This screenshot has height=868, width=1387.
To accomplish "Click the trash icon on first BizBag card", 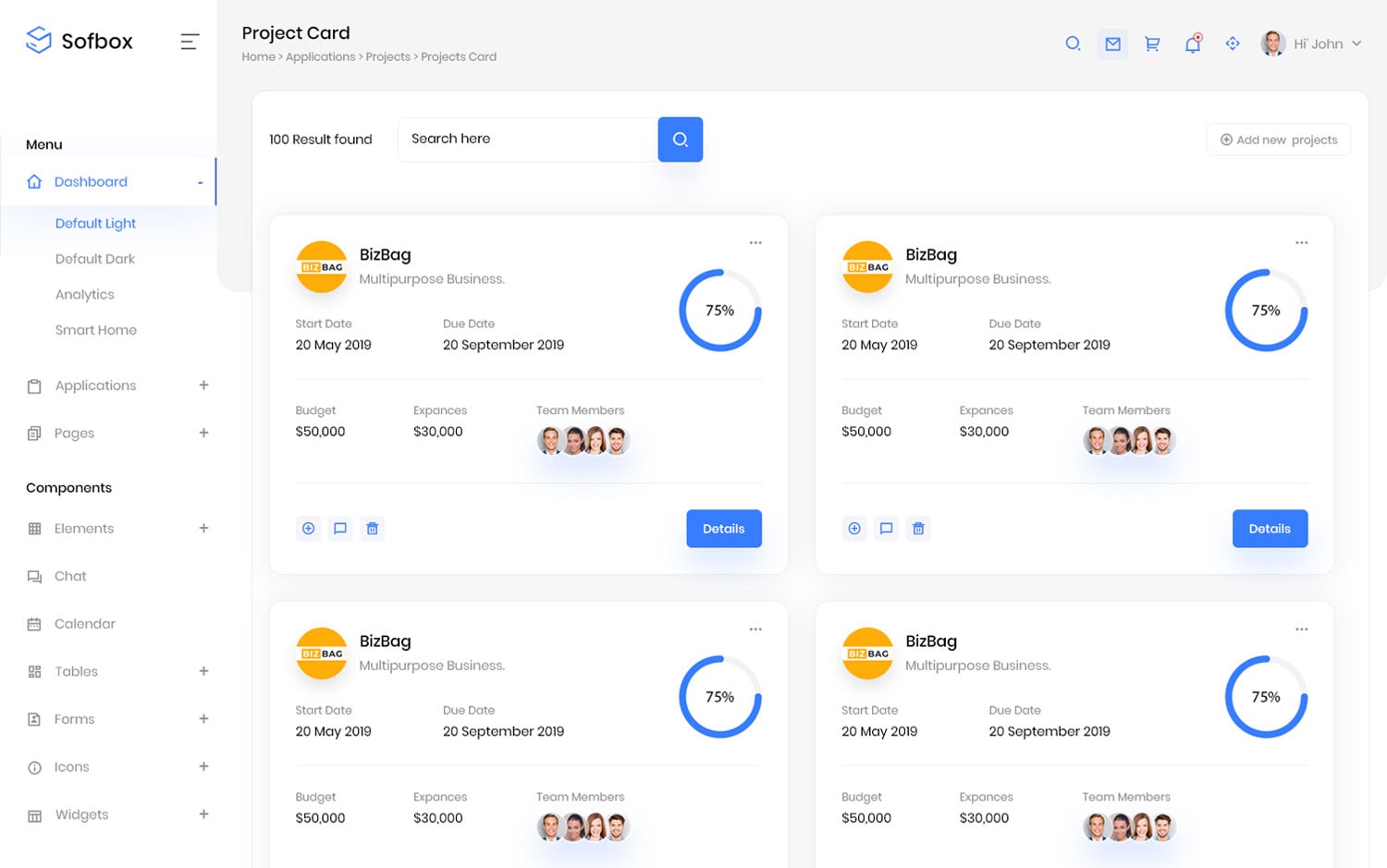I will [x=372, y=529].
